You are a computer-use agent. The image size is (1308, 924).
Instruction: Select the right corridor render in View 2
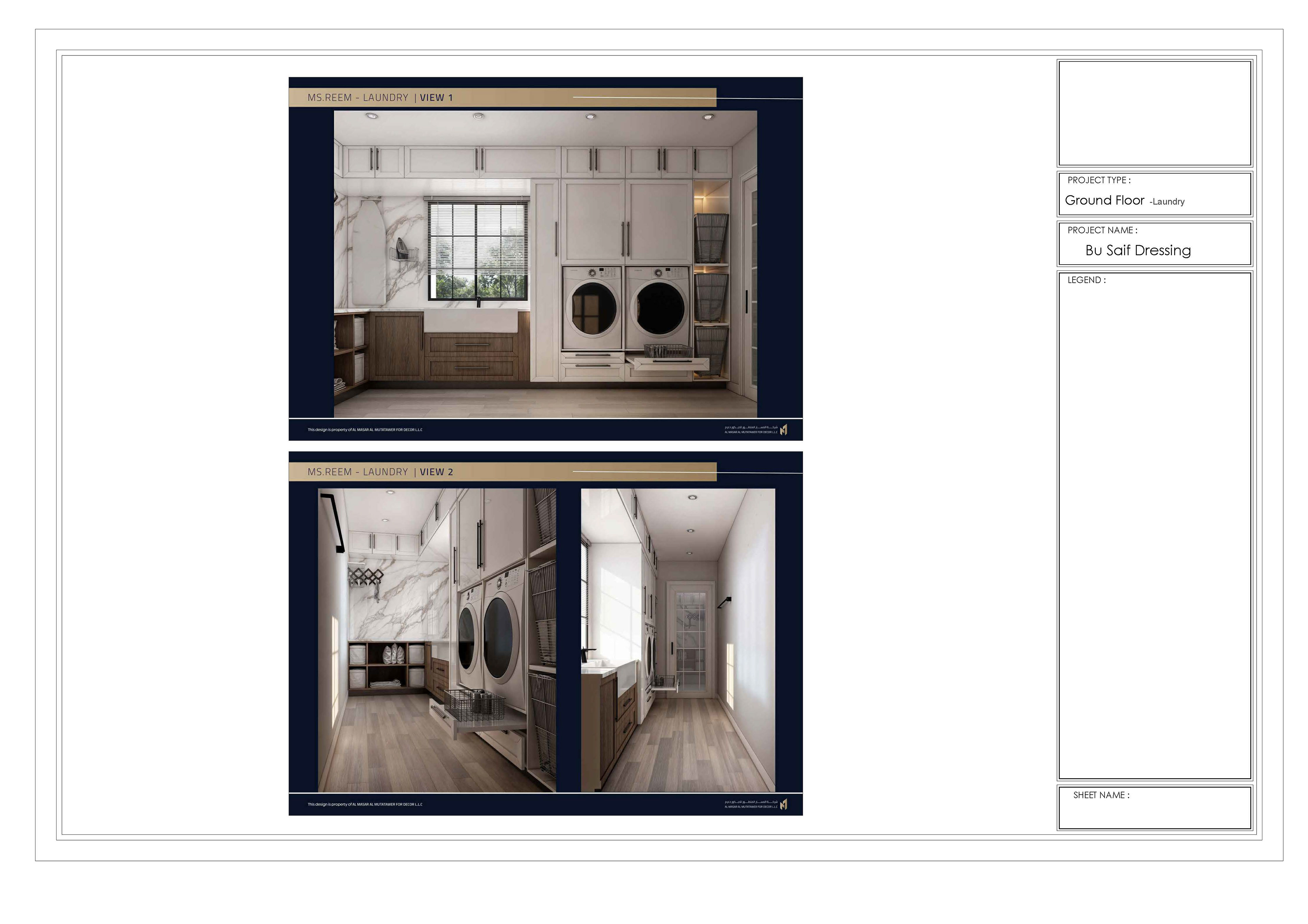(678, 640)
